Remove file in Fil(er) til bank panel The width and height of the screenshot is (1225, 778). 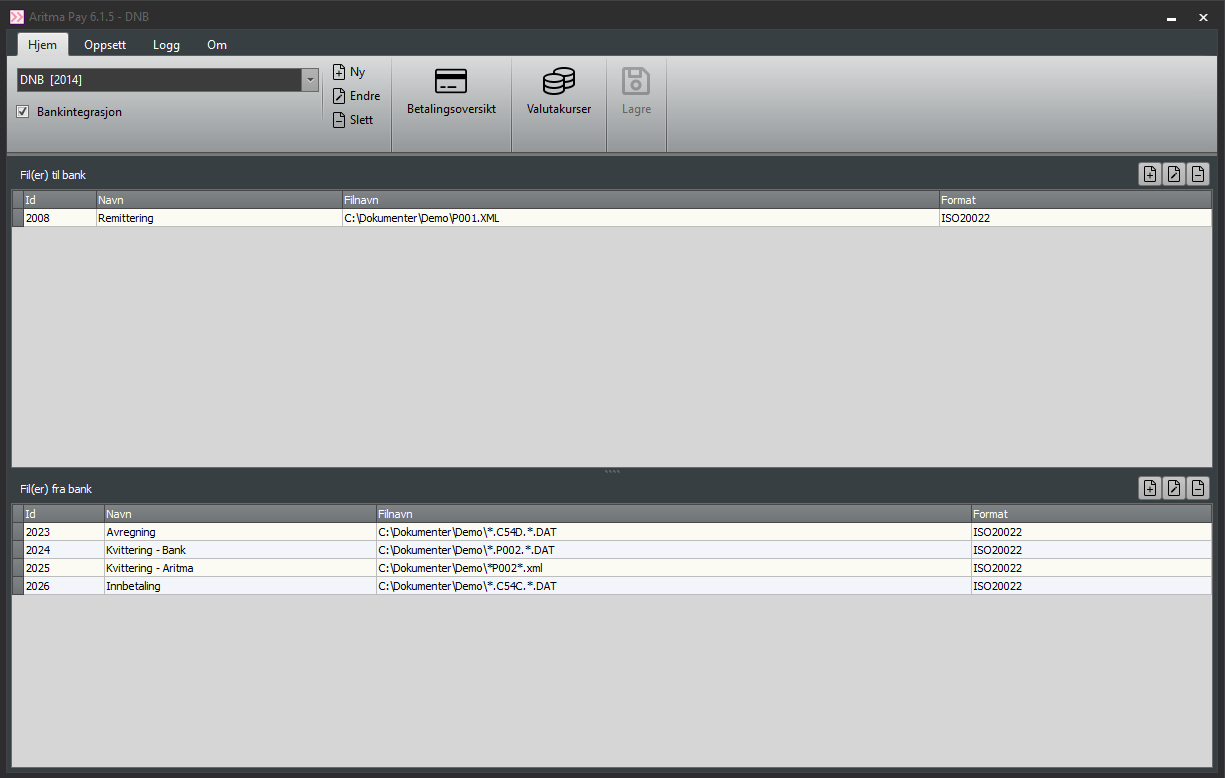1198,174
